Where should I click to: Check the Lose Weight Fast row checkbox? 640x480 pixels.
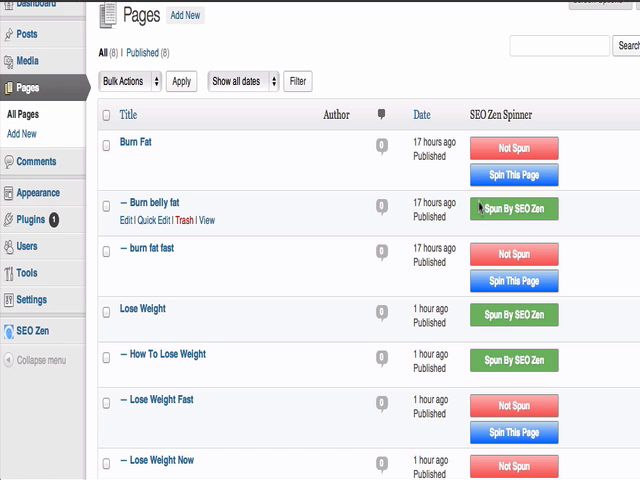coord(107,403)
